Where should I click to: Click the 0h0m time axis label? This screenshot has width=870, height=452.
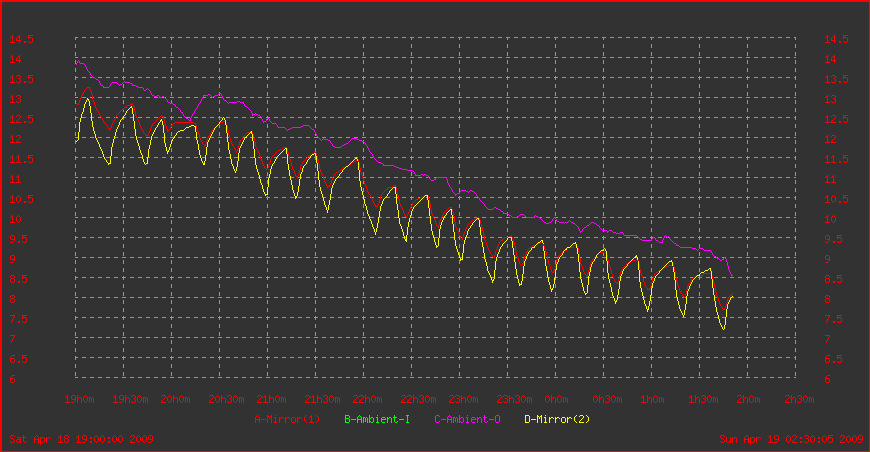click(557, 399)
